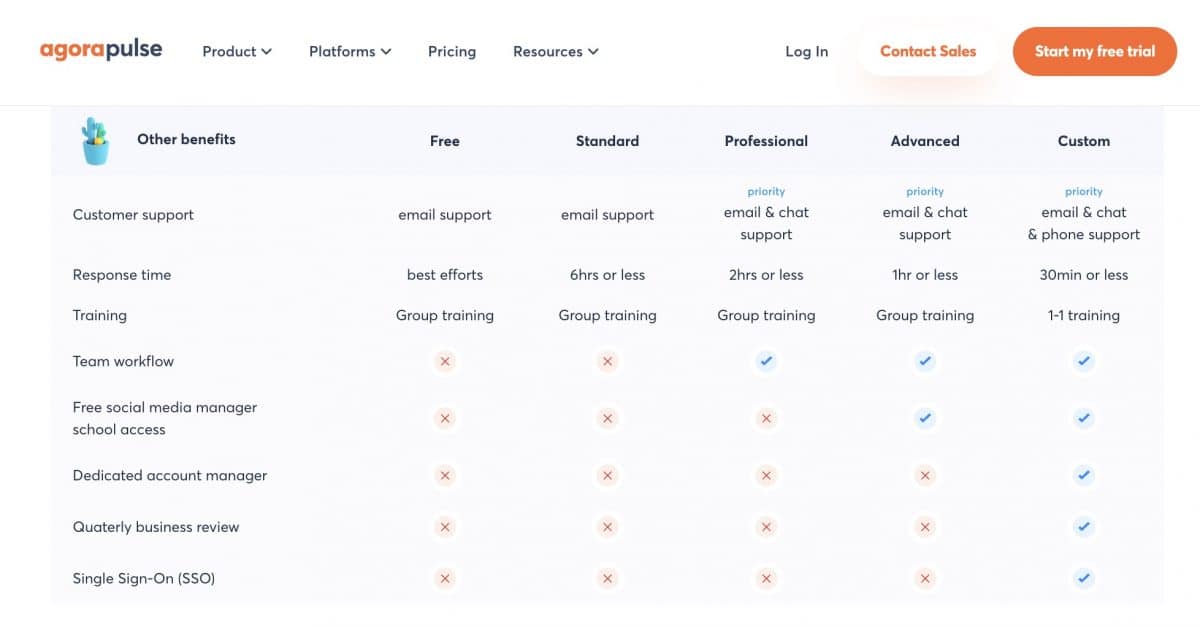Image resolution: width=1200 pixels, height=627 pixels.
Task: Click the Custom plan column header
Action: [x=1084, y=141]
